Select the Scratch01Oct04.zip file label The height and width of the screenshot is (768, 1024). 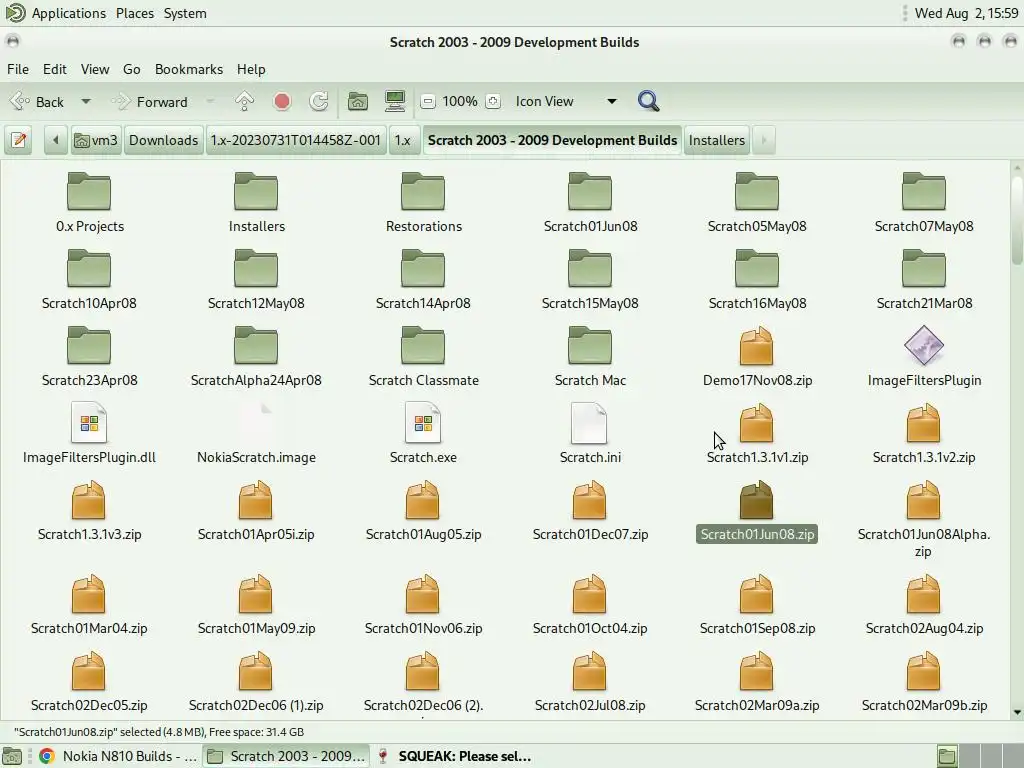[590, 628]
